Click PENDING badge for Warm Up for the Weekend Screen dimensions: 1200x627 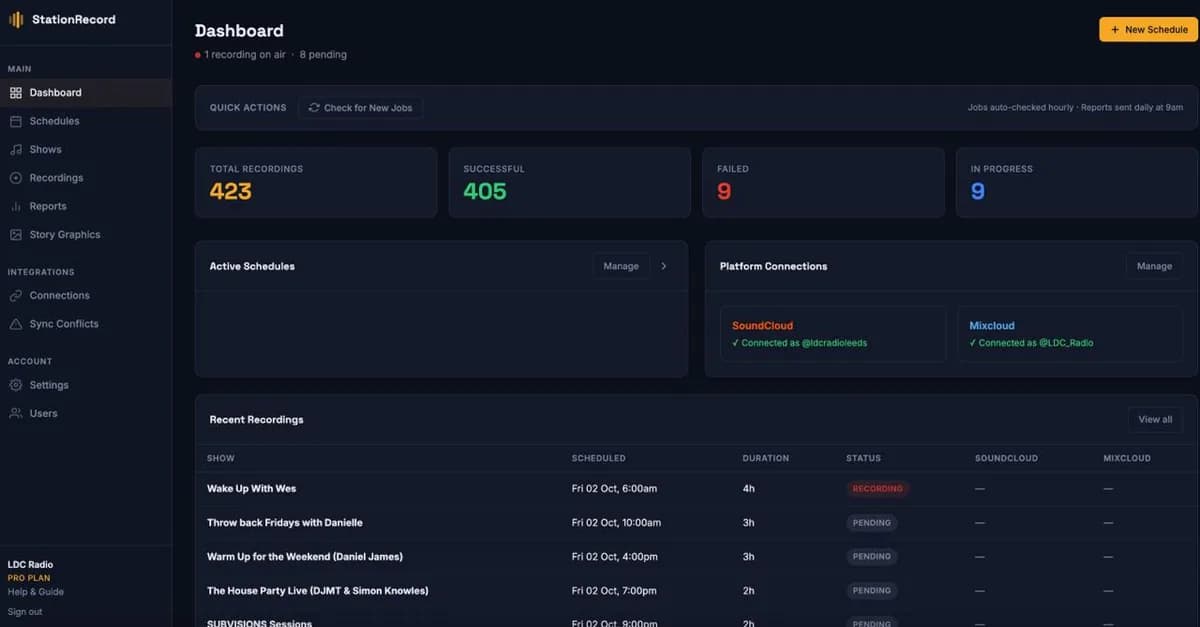tap(872, 557)
